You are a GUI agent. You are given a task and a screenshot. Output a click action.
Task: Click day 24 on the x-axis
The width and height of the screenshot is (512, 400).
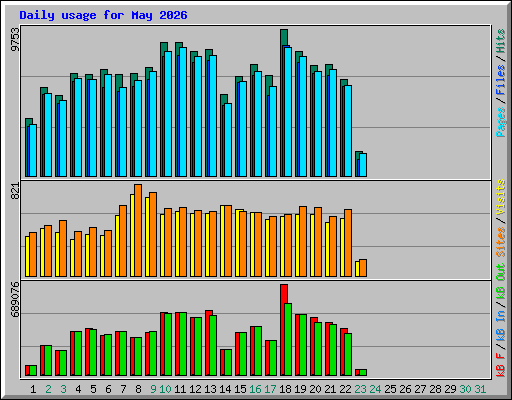375,389
